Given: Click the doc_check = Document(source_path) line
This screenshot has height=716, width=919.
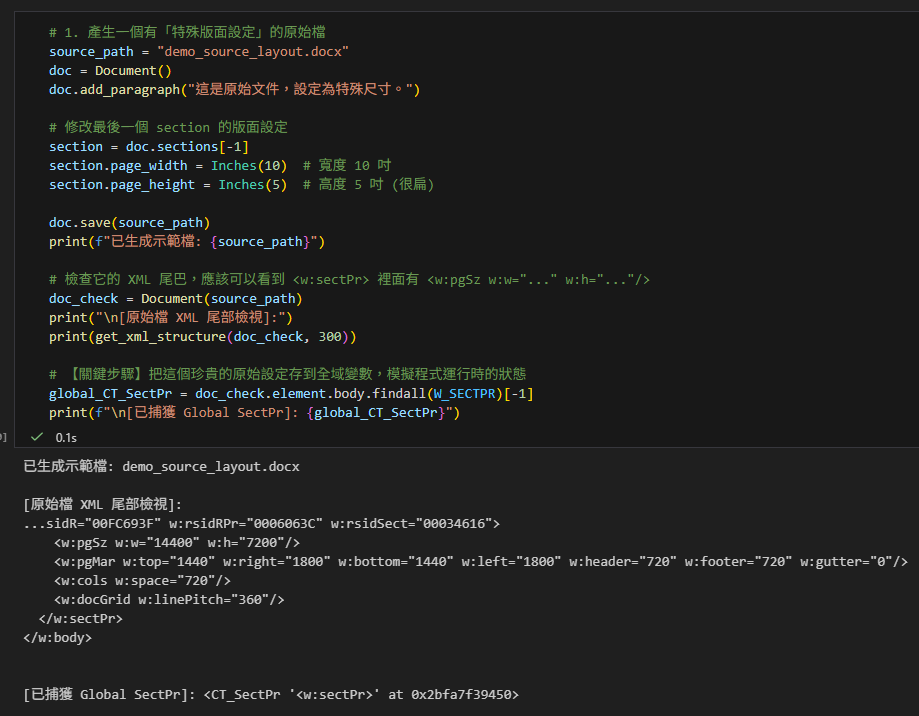Looking at the screenshot, I should [175, 298].
